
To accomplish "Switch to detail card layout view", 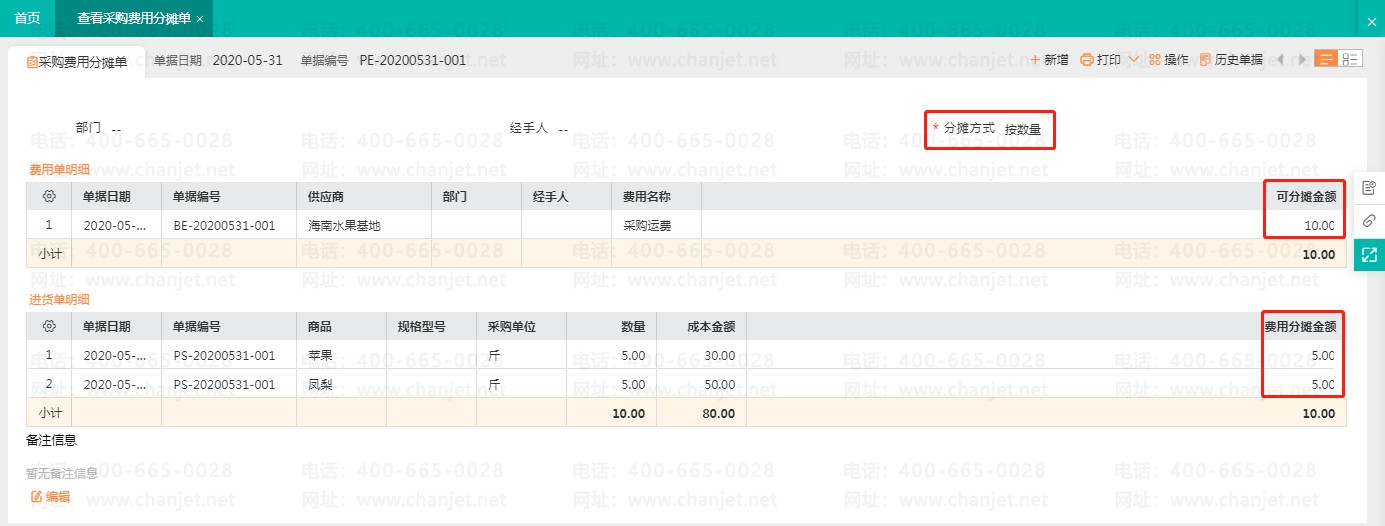I will (1350, 60).
